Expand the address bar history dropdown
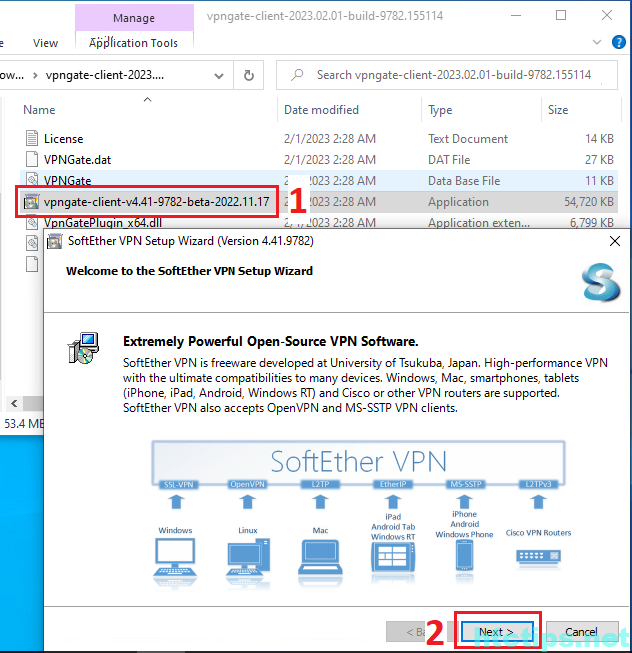 pyautogui.click(x=219, y=76)
